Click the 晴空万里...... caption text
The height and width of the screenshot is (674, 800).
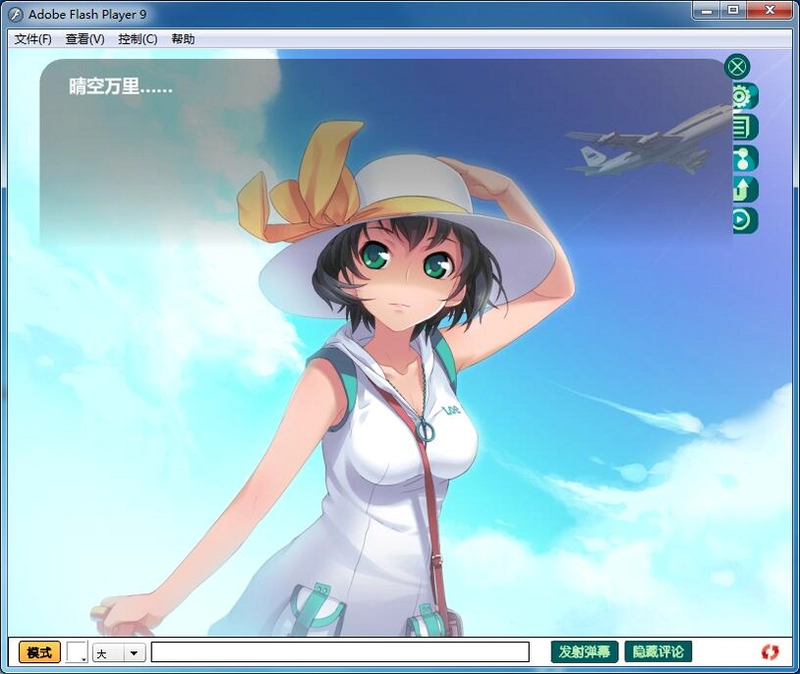(121, 86)
